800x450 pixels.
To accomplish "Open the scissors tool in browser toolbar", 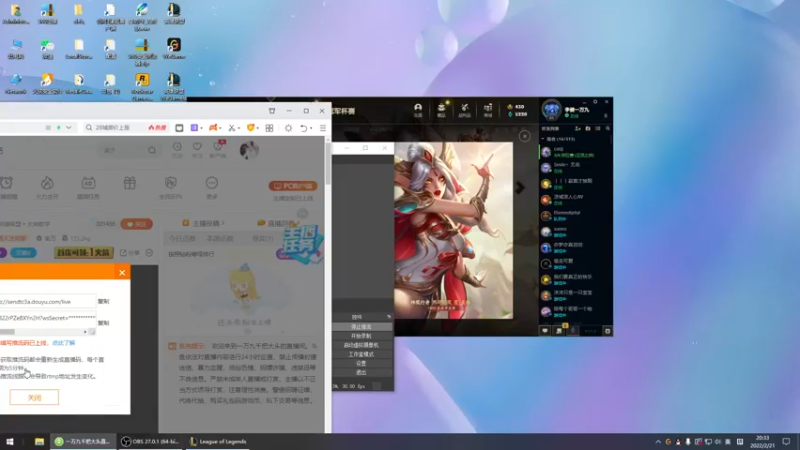I will pos(232,128).
